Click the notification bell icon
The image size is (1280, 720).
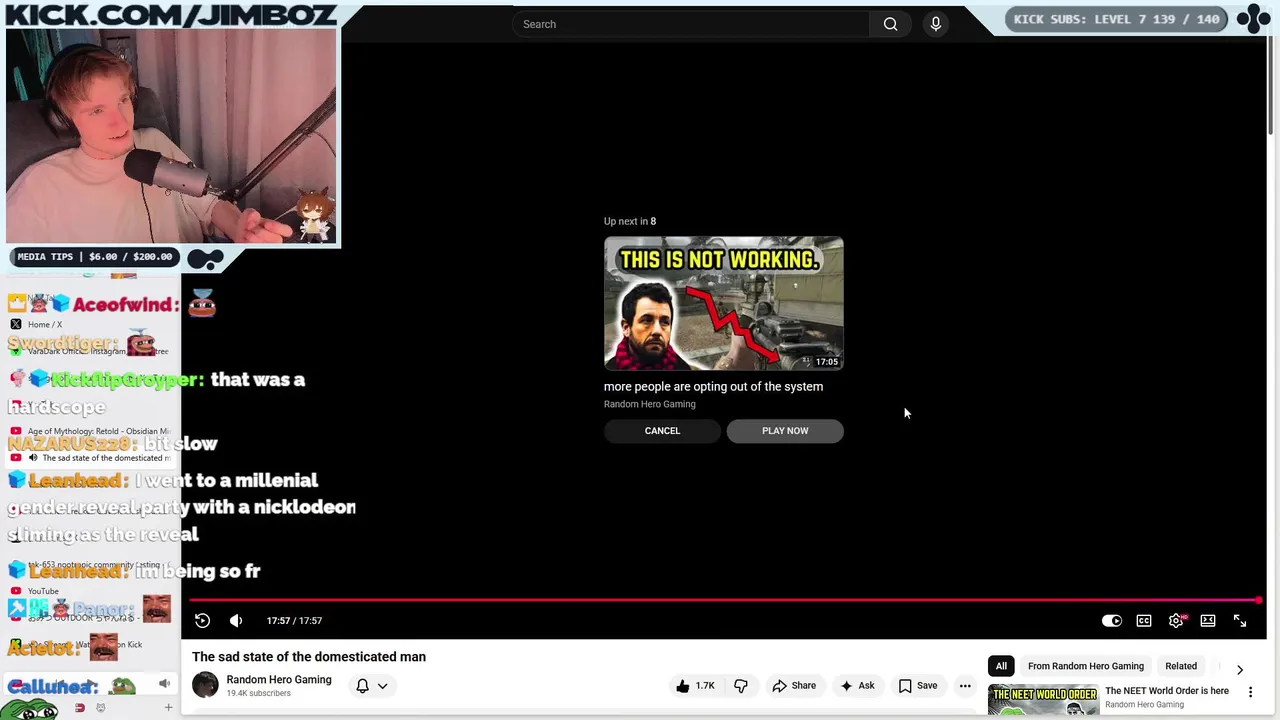tap(363, 686)
